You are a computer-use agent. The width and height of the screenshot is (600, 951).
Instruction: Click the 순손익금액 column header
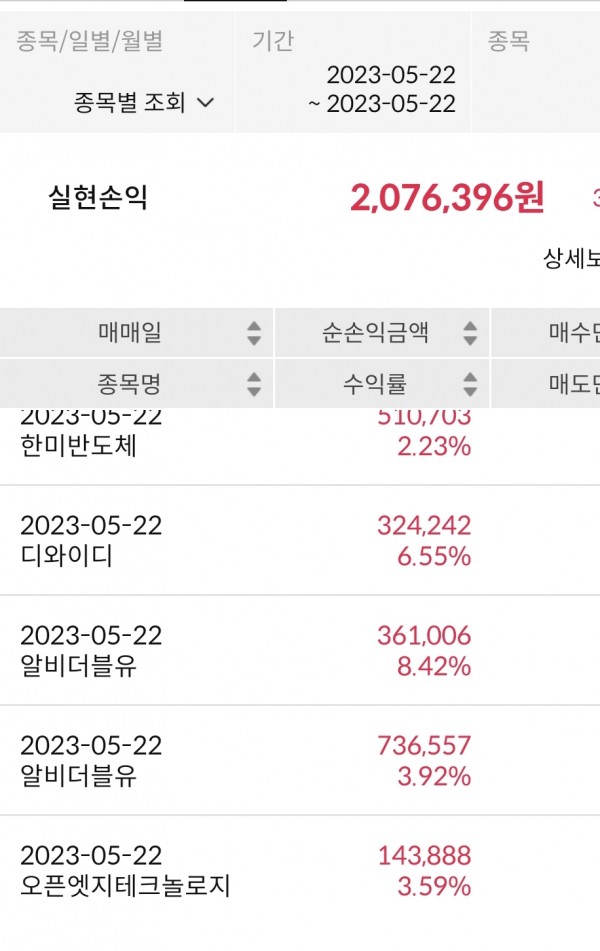tap(375, 333)
